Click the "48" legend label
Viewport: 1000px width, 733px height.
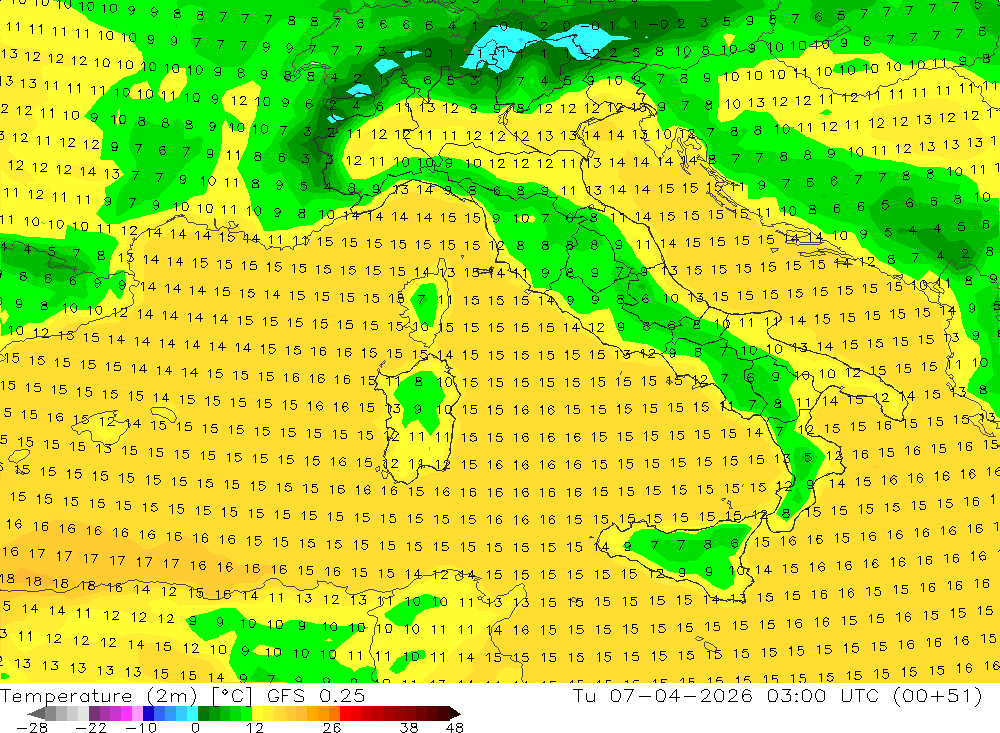tap(454, 728)
